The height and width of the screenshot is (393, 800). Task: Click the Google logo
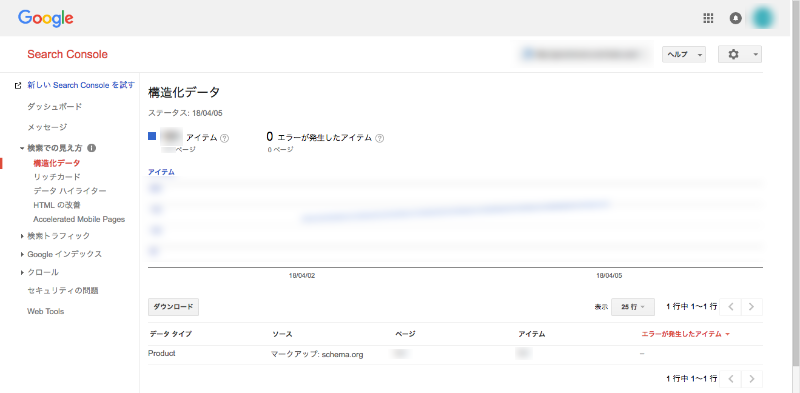click(46, 19)
